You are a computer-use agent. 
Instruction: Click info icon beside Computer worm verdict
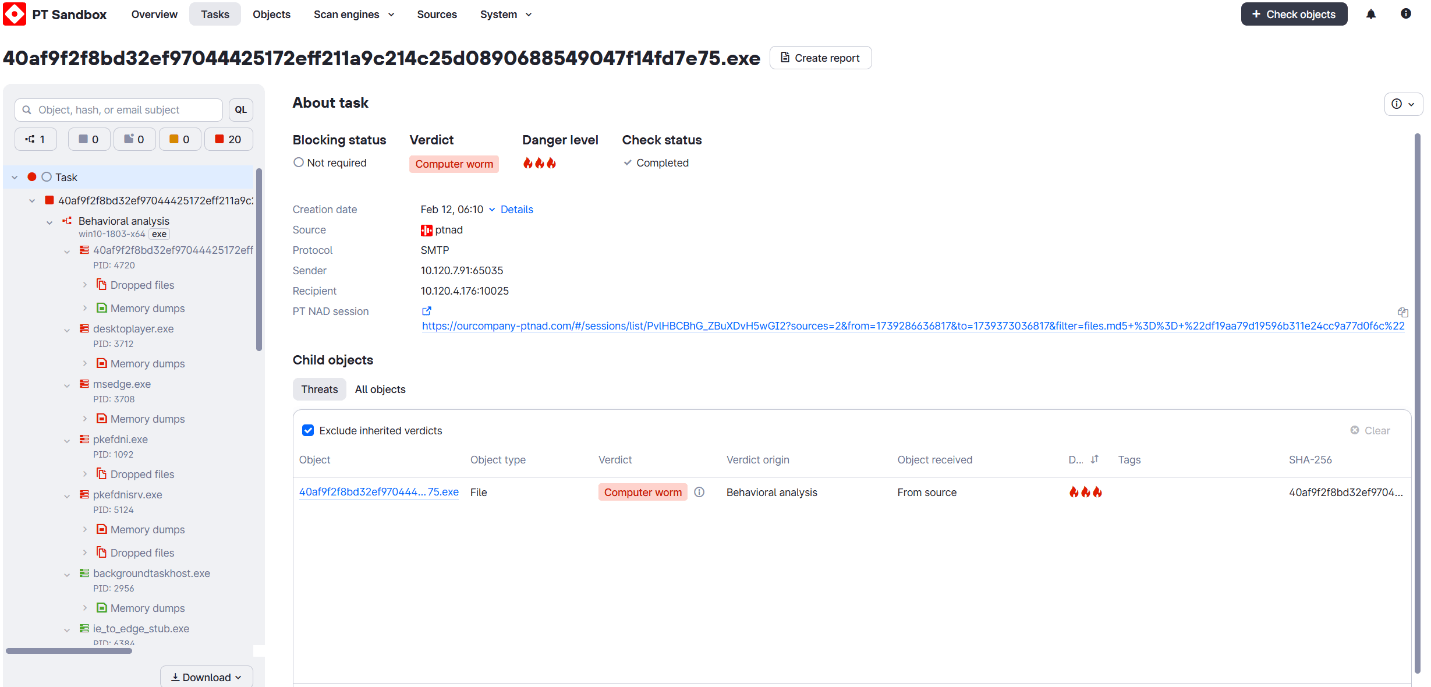[x=699, y=492]
